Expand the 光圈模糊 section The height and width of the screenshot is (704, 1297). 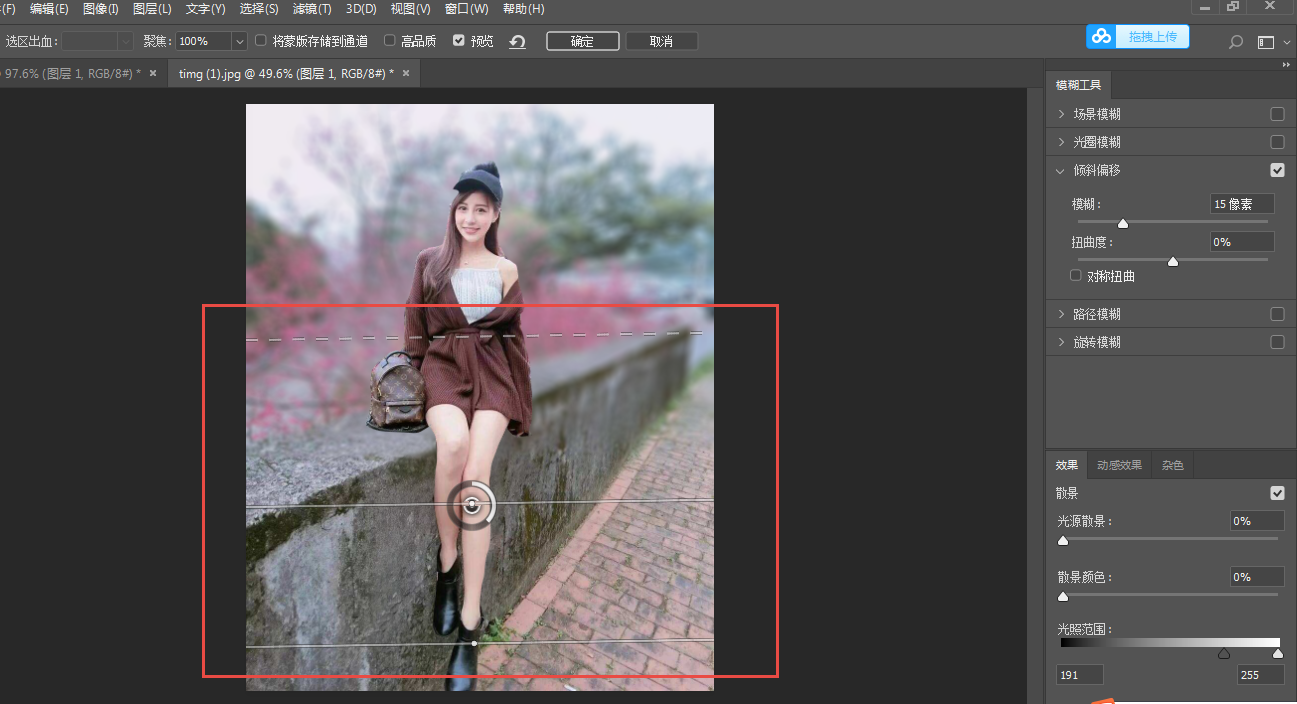click(x=1061, y=142)
